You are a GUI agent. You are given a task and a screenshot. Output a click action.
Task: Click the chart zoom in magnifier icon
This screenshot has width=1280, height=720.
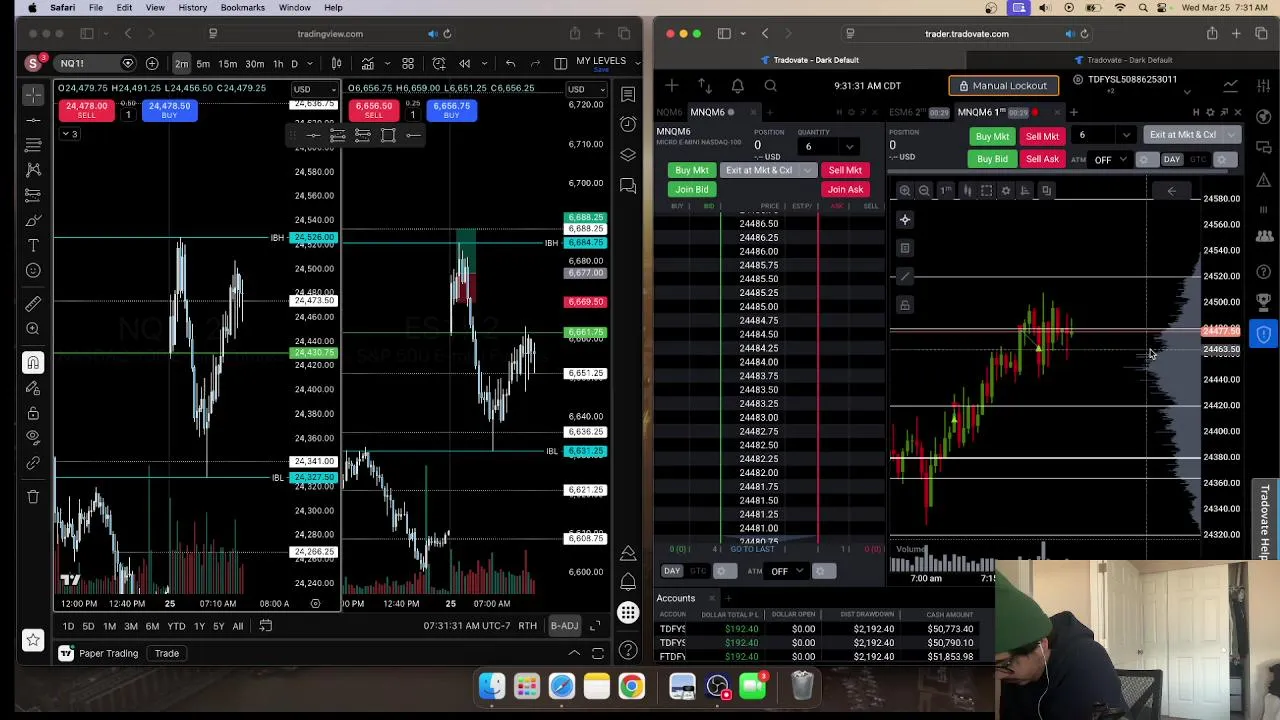pyautogui.click(x=904, y=190)
